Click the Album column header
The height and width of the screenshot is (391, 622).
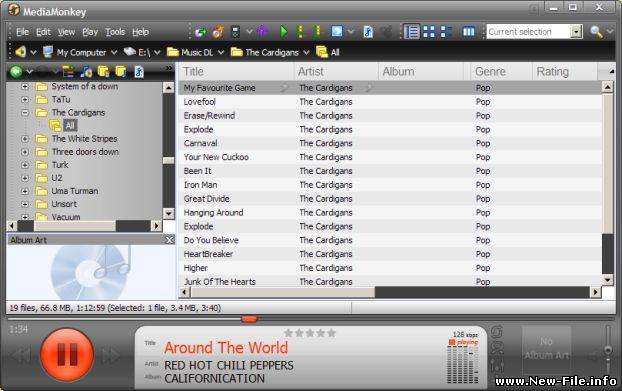point(421,71)
